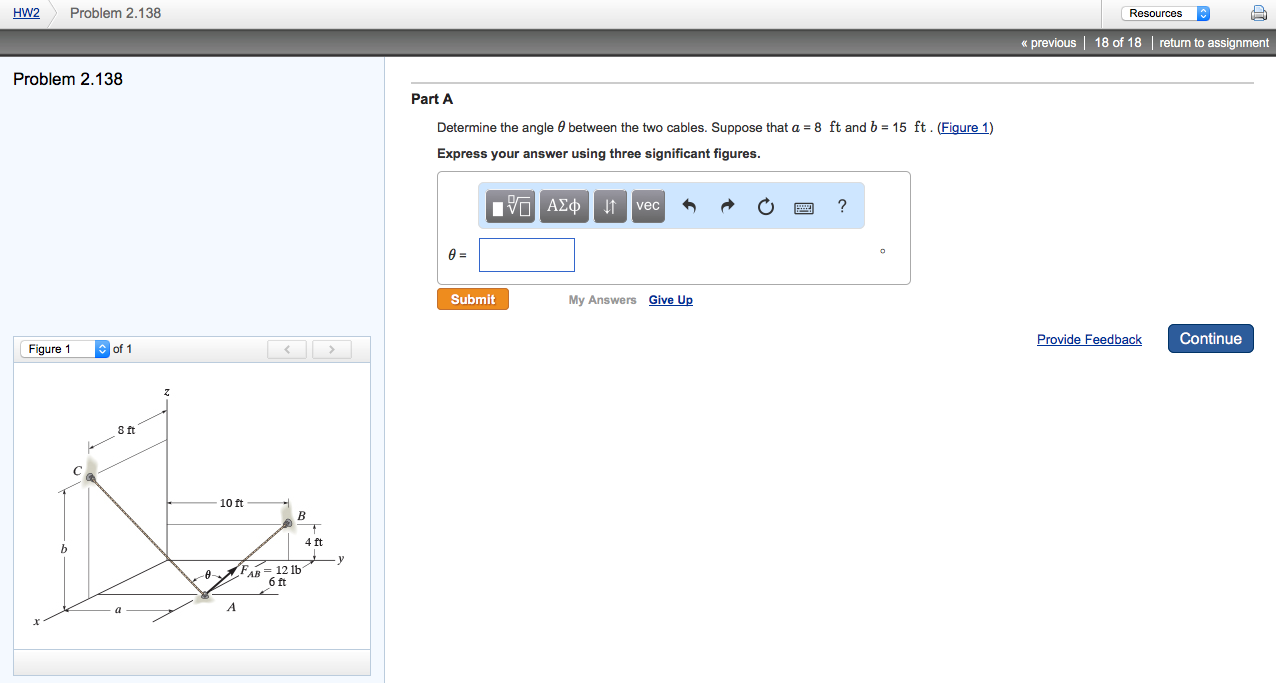Click the Give Up link

click(x=671, y=300)
